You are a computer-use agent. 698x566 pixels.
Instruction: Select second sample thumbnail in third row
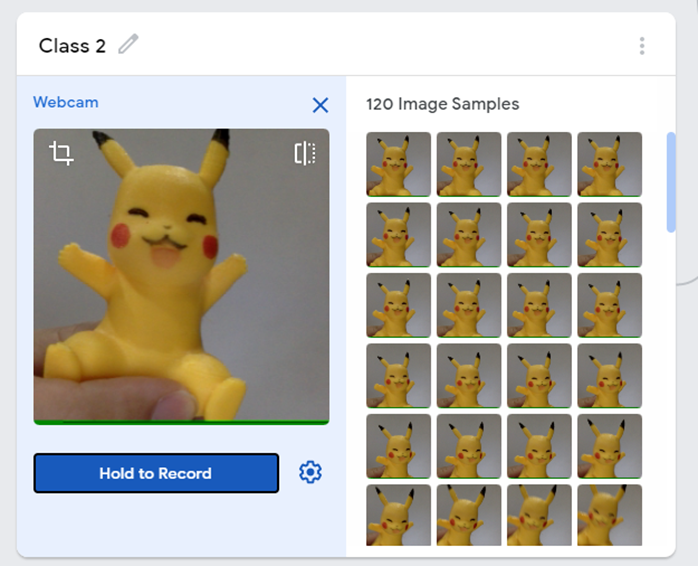(469, 305)
